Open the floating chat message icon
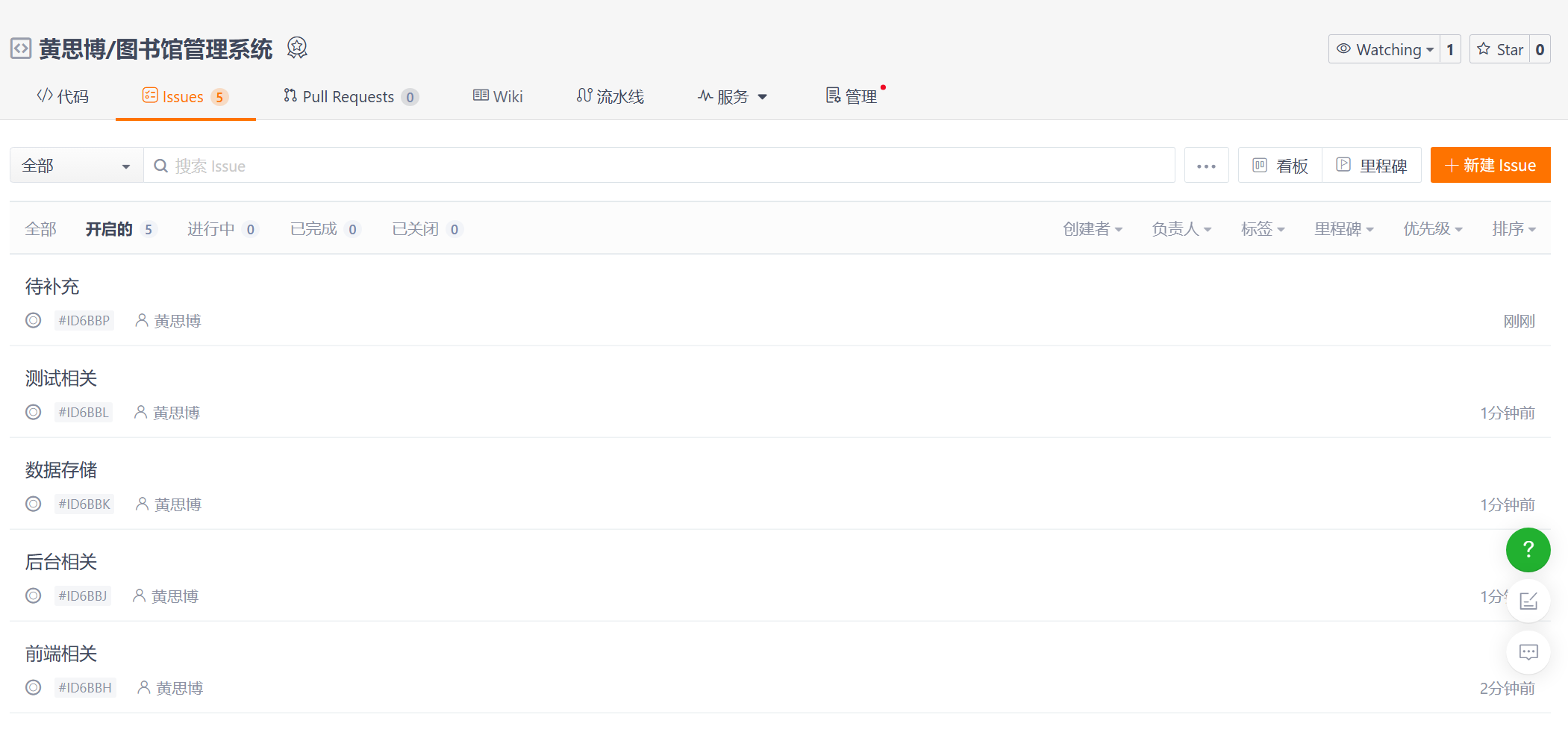The width and height of the screenshot is (1568, 738). tap(1528, 652)
